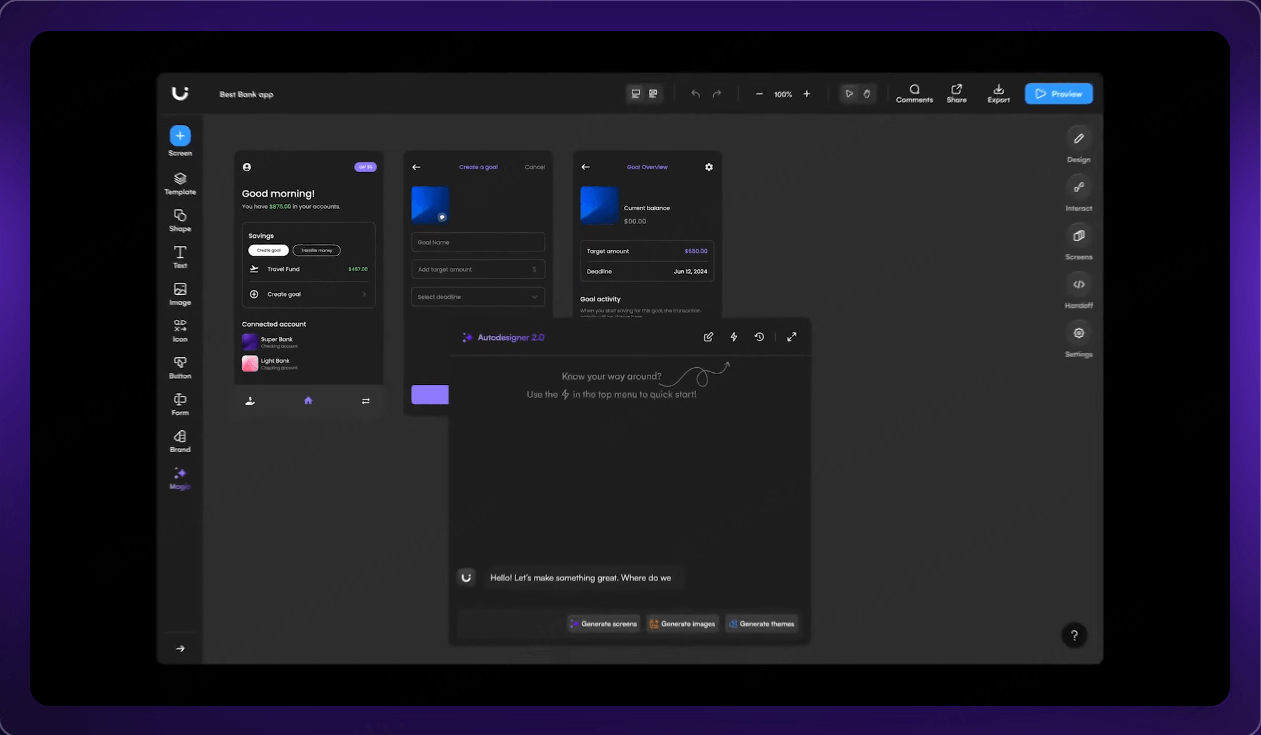Click the Generate screens button
The height and width of the screenshot is (735, 1261).
603,624
